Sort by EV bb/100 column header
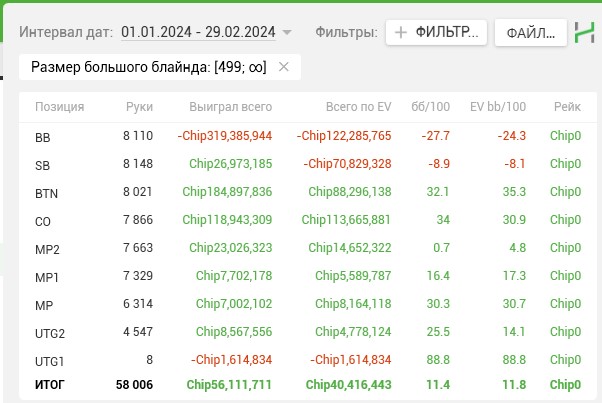602x403 pixels. [498, 107]
